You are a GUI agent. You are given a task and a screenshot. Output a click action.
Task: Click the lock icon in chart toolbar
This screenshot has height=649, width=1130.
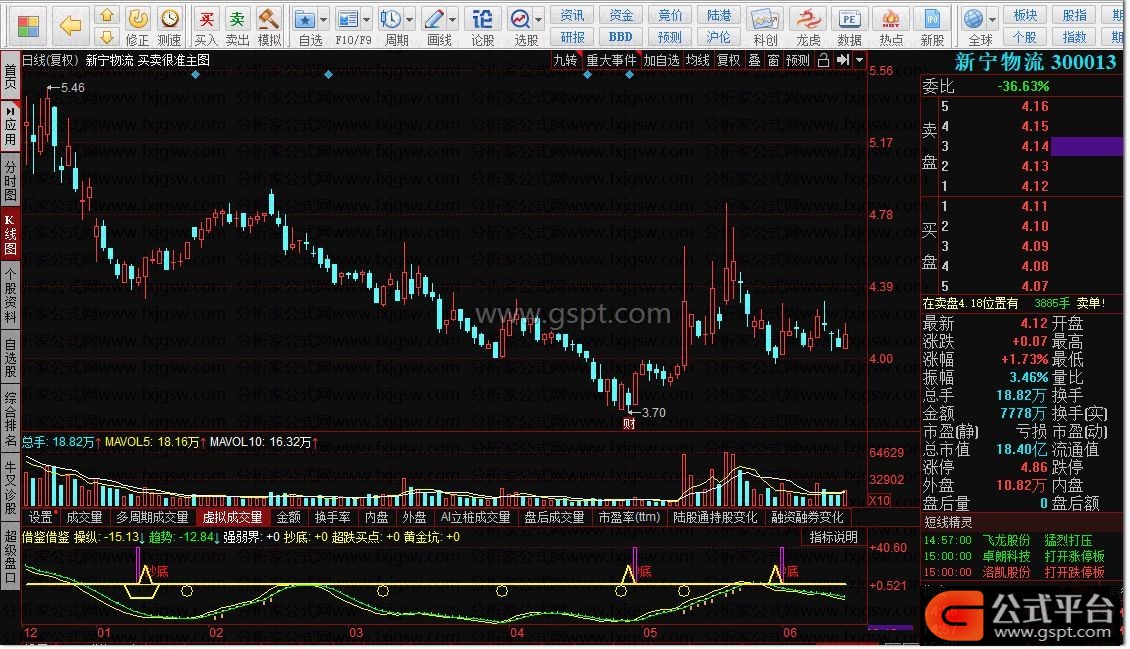(x=823, y=61)
